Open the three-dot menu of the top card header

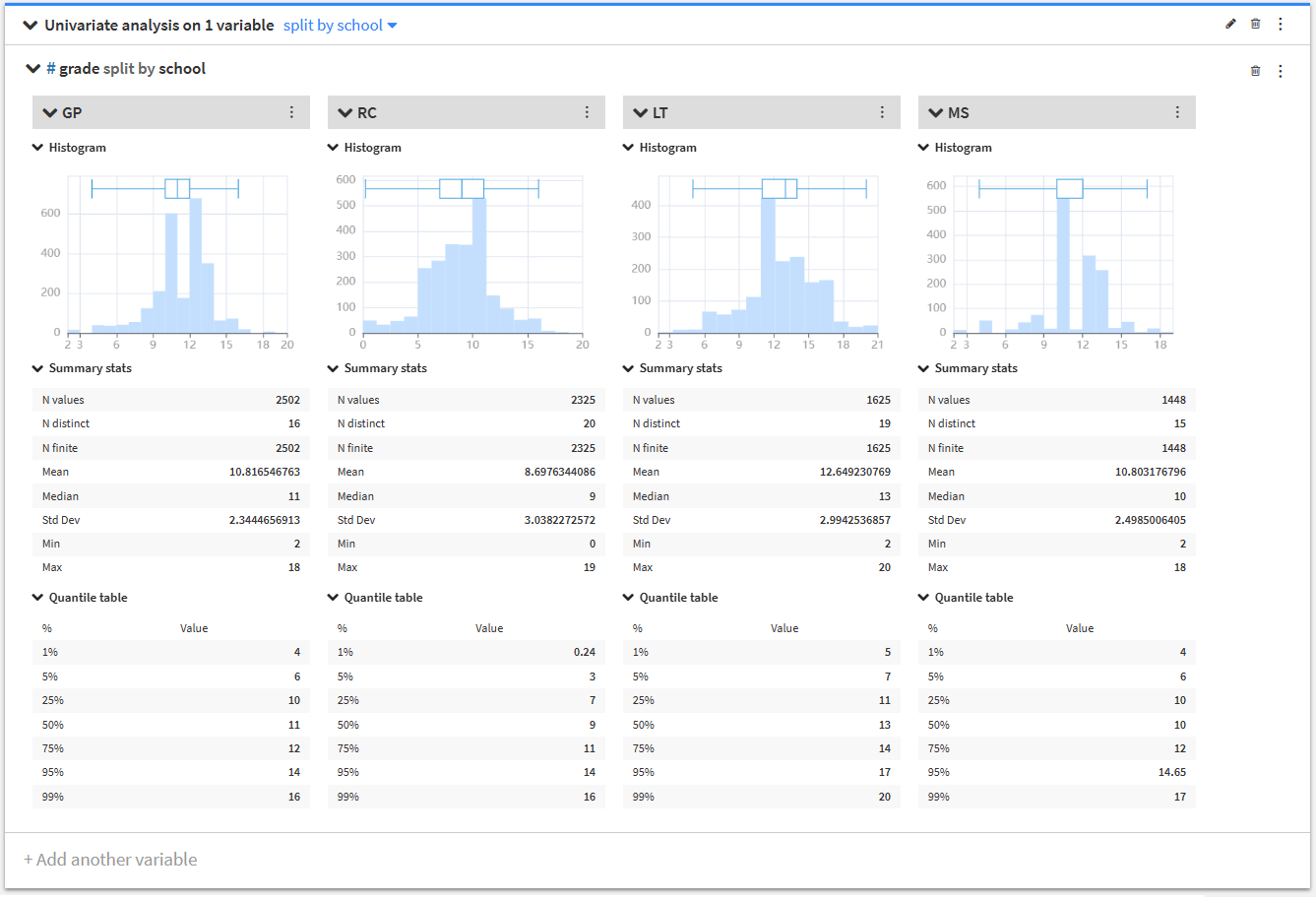click(1281, 24)
